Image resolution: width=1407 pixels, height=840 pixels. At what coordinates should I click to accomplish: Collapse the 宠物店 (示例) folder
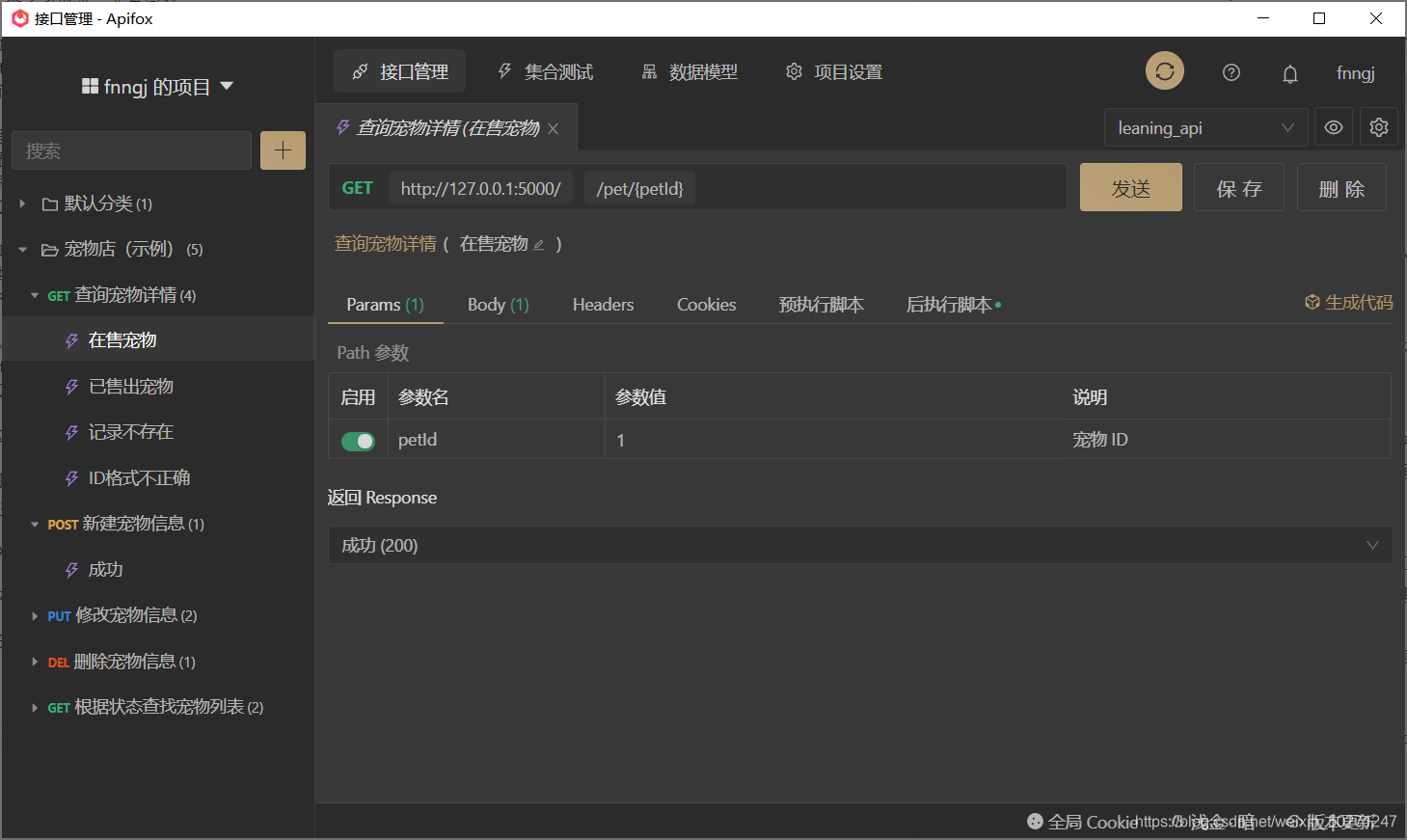coord(22,250)
